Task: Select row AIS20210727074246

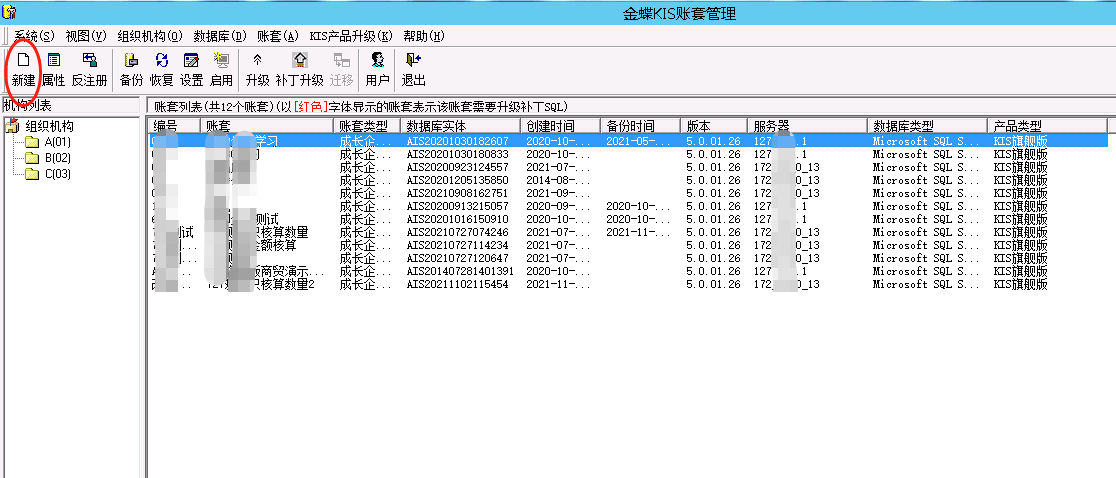Action: tap(627, 232)
